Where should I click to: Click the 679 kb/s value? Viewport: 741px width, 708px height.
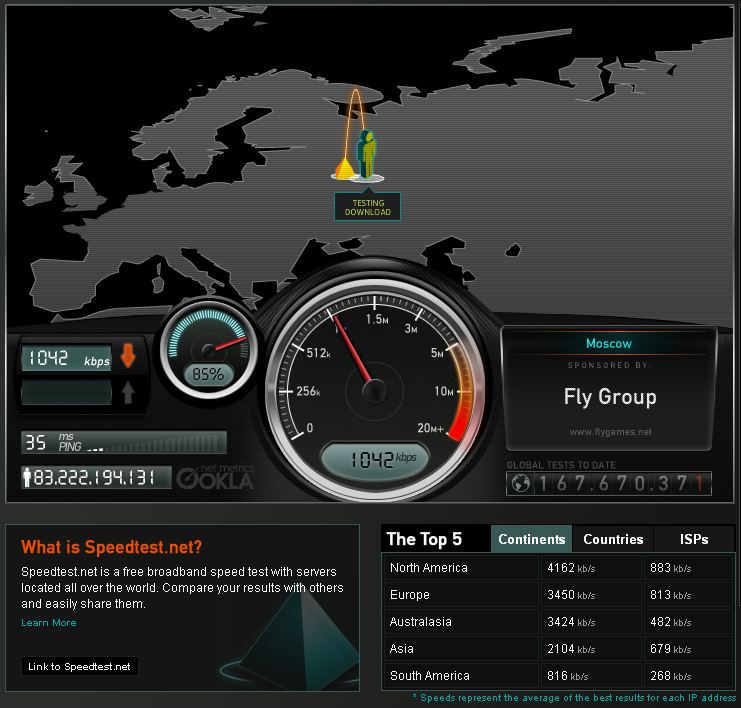671,648
